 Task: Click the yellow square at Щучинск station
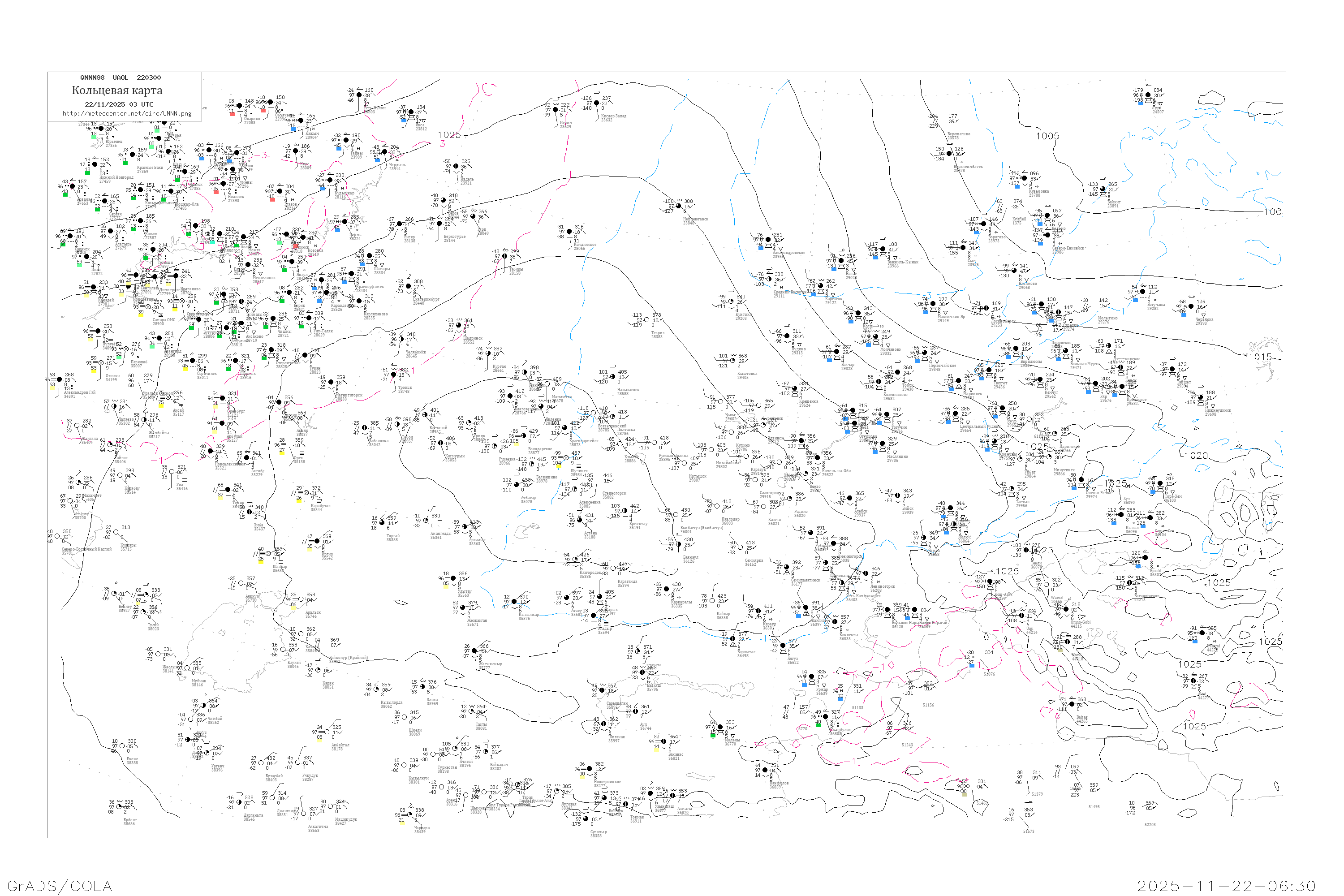[x=558, y=466]
